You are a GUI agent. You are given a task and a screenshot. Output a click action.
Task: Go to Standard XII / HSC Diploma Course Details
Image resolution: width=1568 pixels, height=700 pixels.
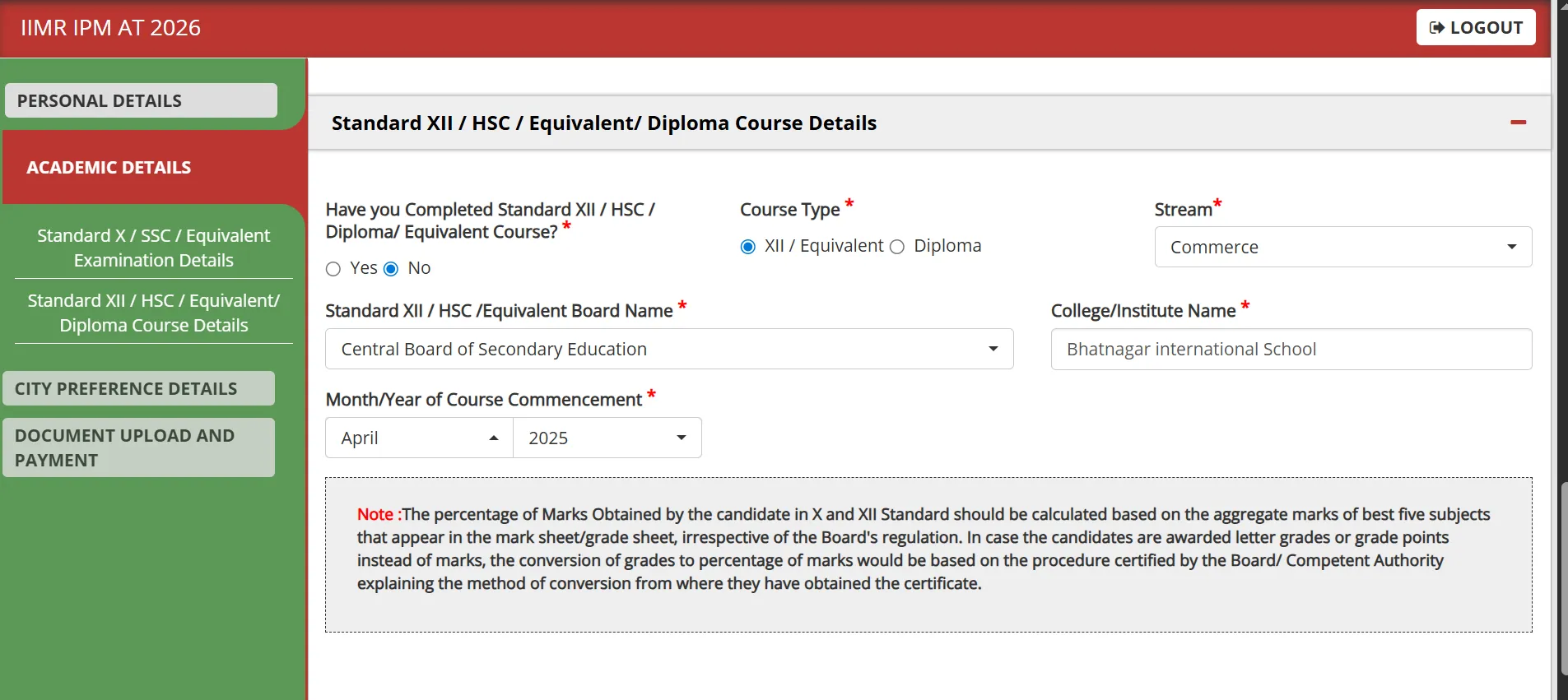154,313
